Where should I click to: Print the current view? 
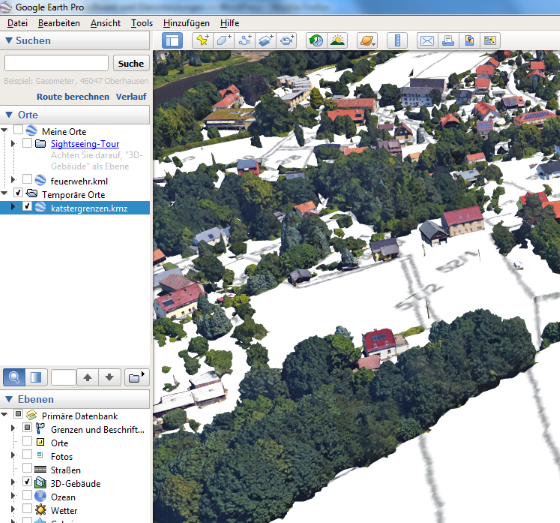(x=448, y=40)
